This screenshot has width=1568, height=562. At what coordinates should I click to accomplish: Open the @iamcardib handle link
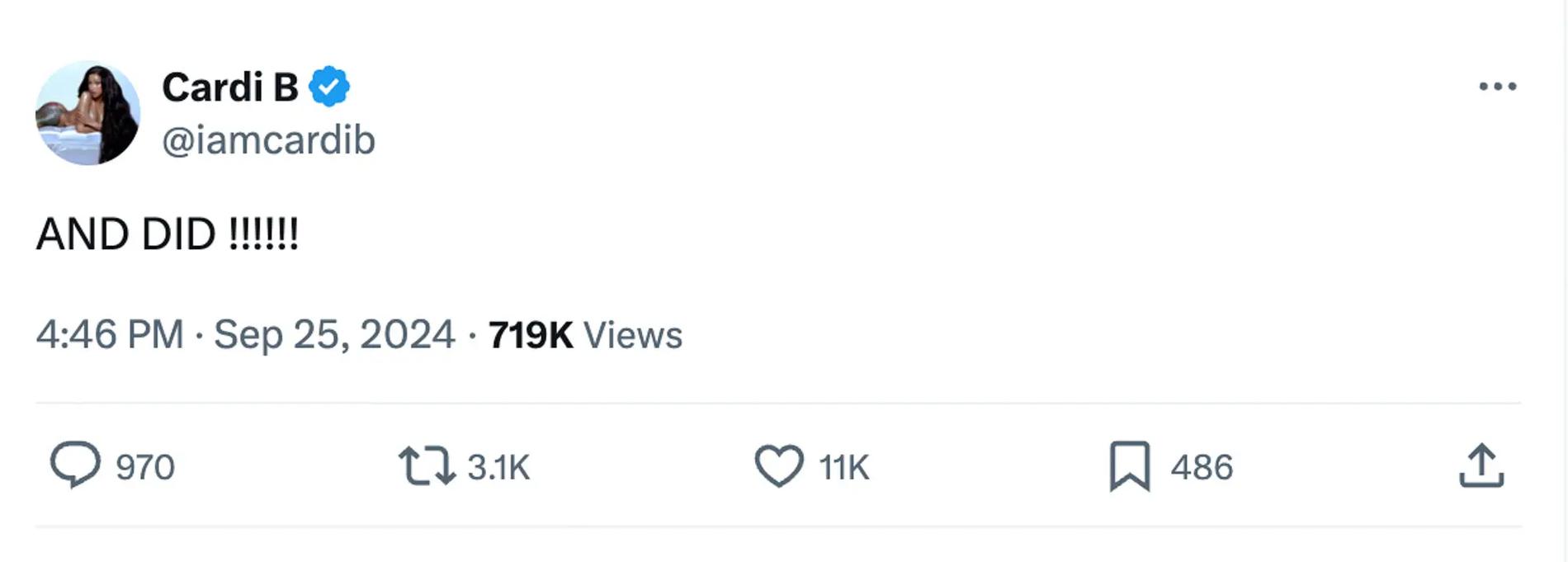[268, 140]
